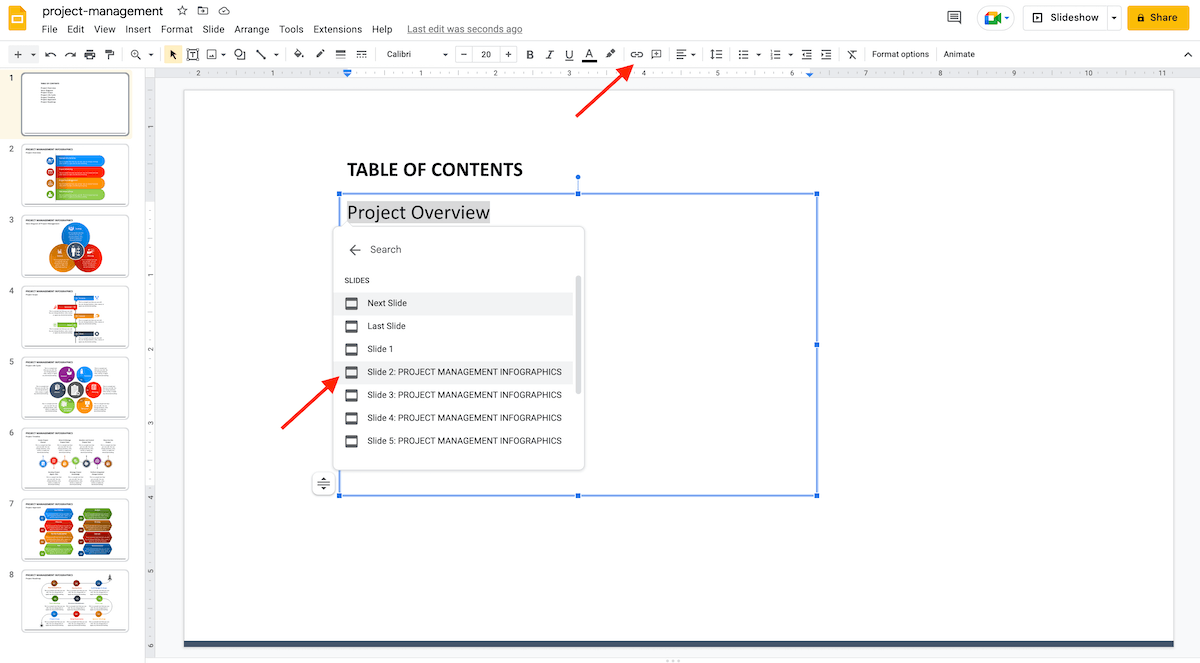1200x663 pixels.
Task: Choose the Next Slide link option
Action: (453, 303)
